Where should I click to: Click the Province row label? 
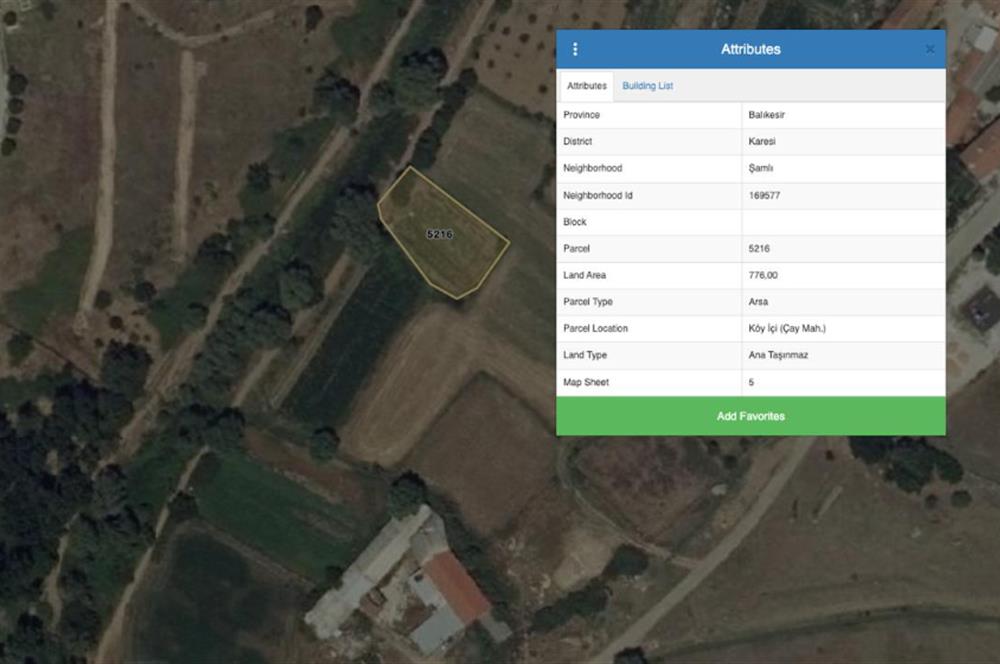tap(582, 115)
